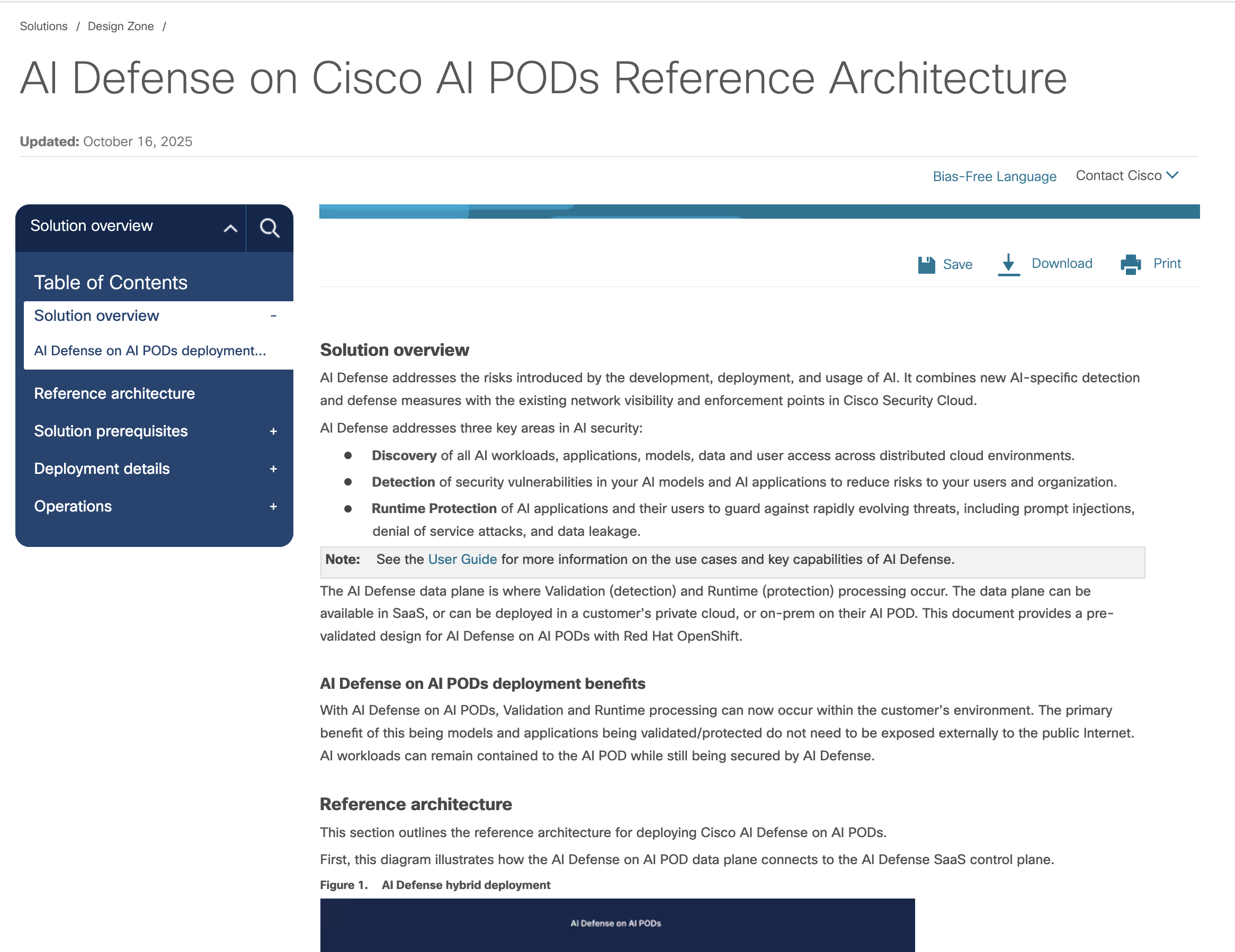Click the bold word Discovery

[x=404, y=456]
